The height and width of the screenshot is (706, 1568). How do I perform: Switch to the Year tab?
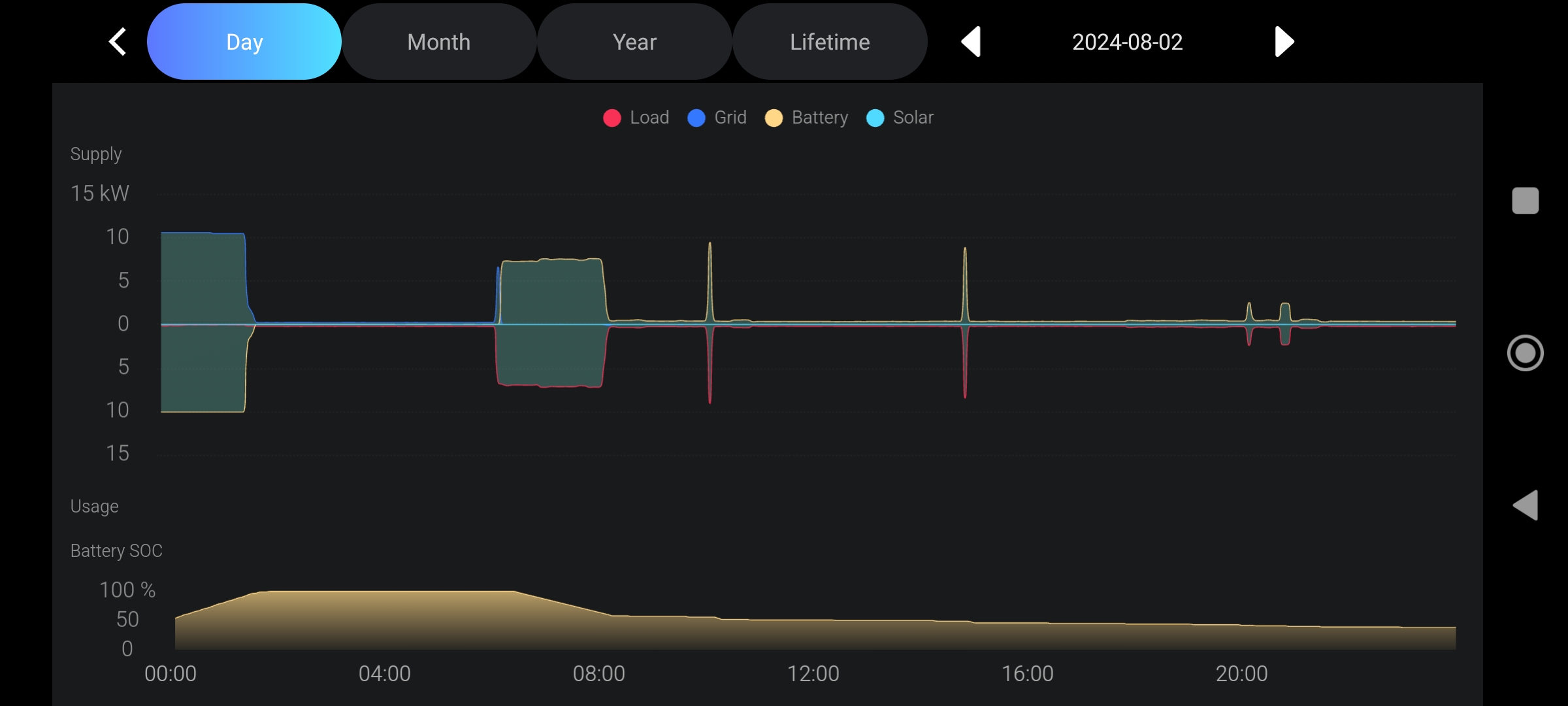pyautogui.click(x=634, y=42)
